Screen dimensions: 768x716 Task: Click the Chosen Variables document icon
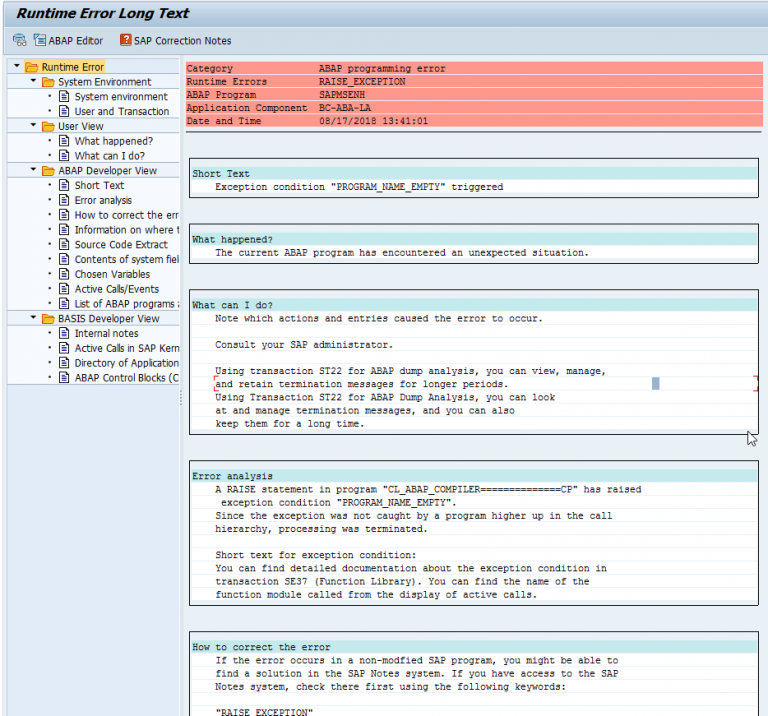point(64,274)
